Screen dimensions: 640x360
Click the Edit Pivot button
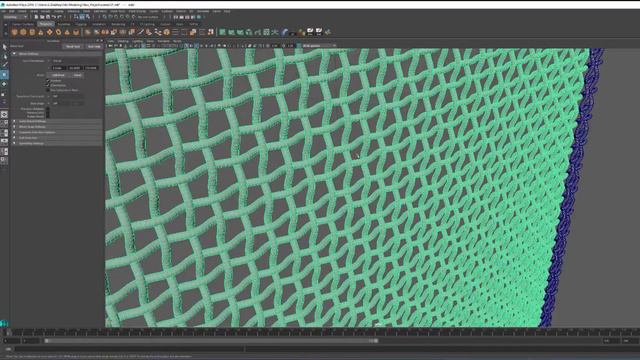coord(58,75)
